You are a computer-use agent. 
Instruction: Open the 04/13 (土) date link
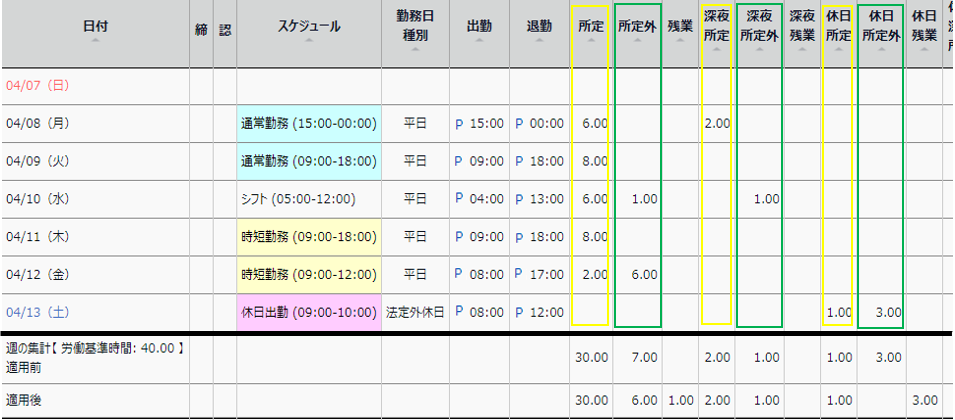pos(43,313)
